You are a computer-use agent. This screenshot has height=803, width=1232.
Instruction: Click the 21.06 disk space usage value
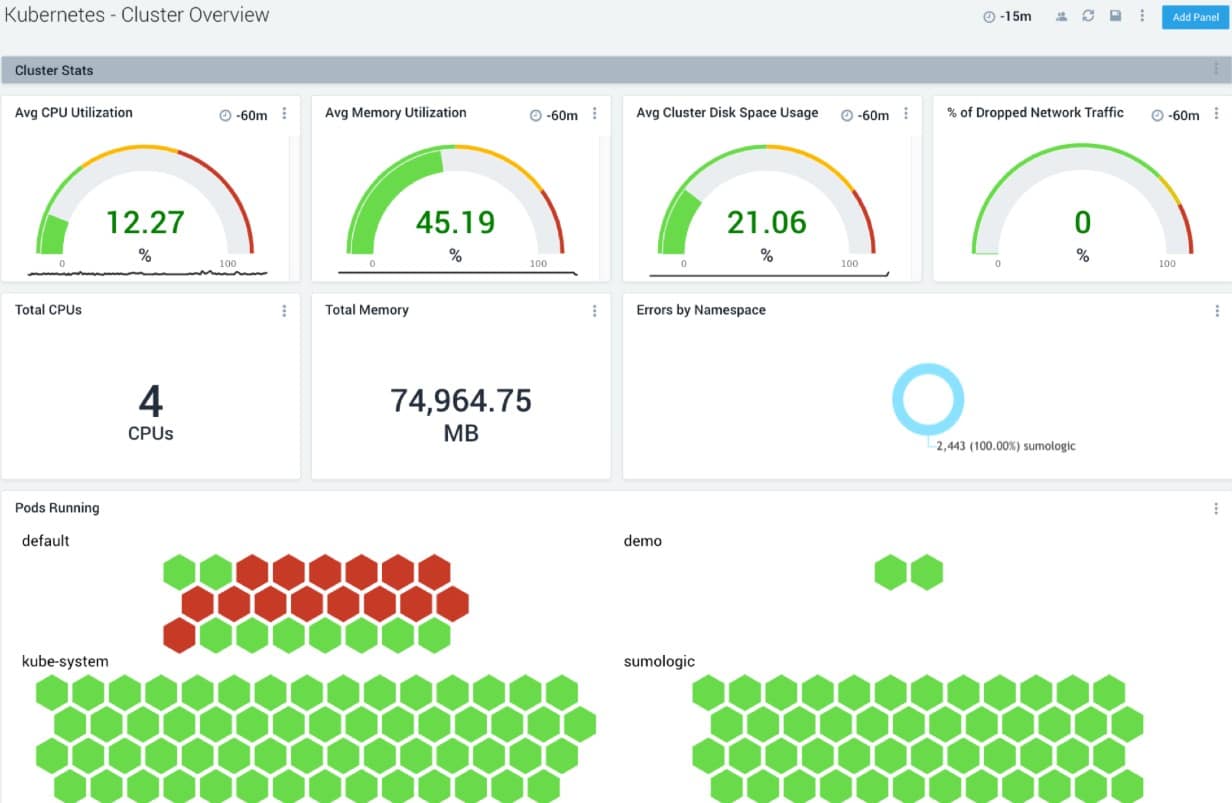click(x=767, y=222)
